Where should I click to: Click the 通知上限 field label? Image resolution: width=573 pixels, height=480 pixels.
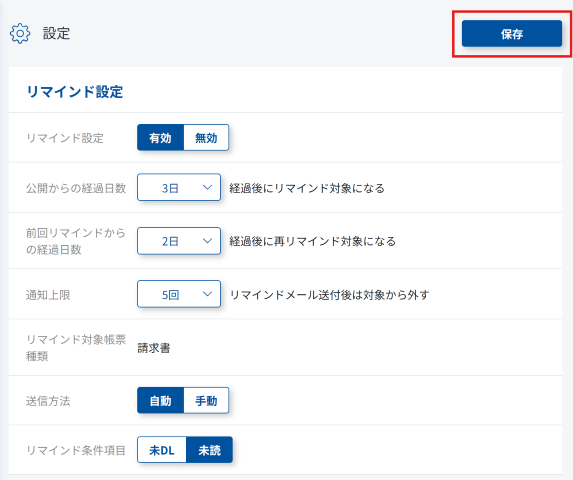pyautogui.click(x=48, y=295)
